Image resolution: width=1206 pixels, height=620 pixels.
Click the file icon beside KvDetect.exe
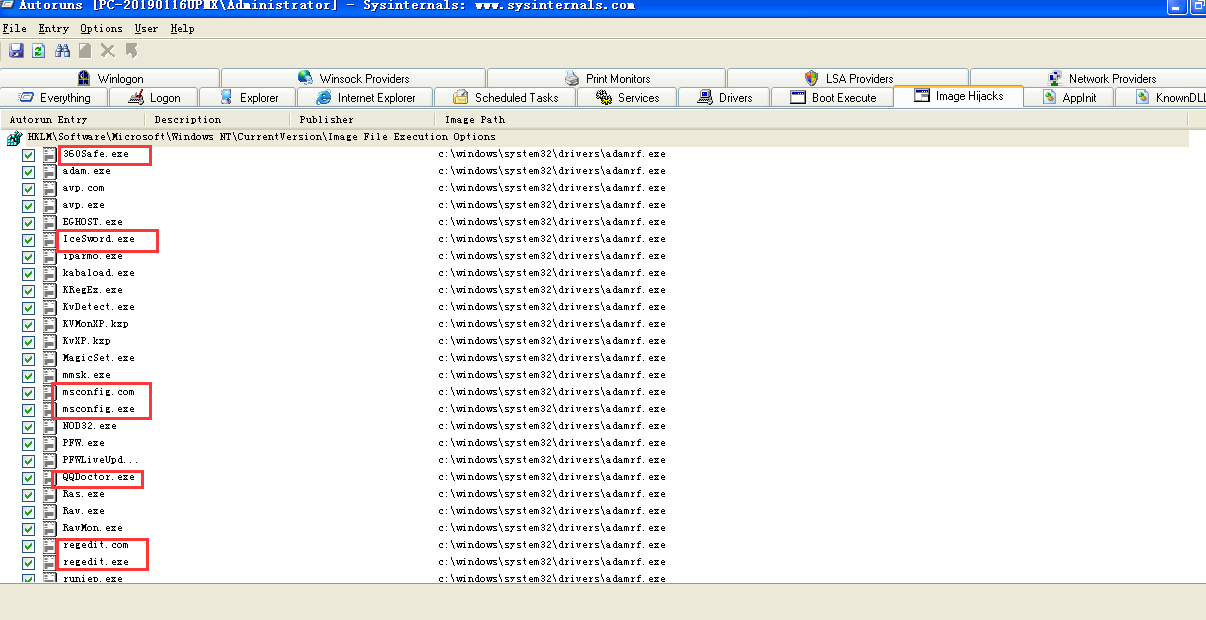(x=49, y=308)
